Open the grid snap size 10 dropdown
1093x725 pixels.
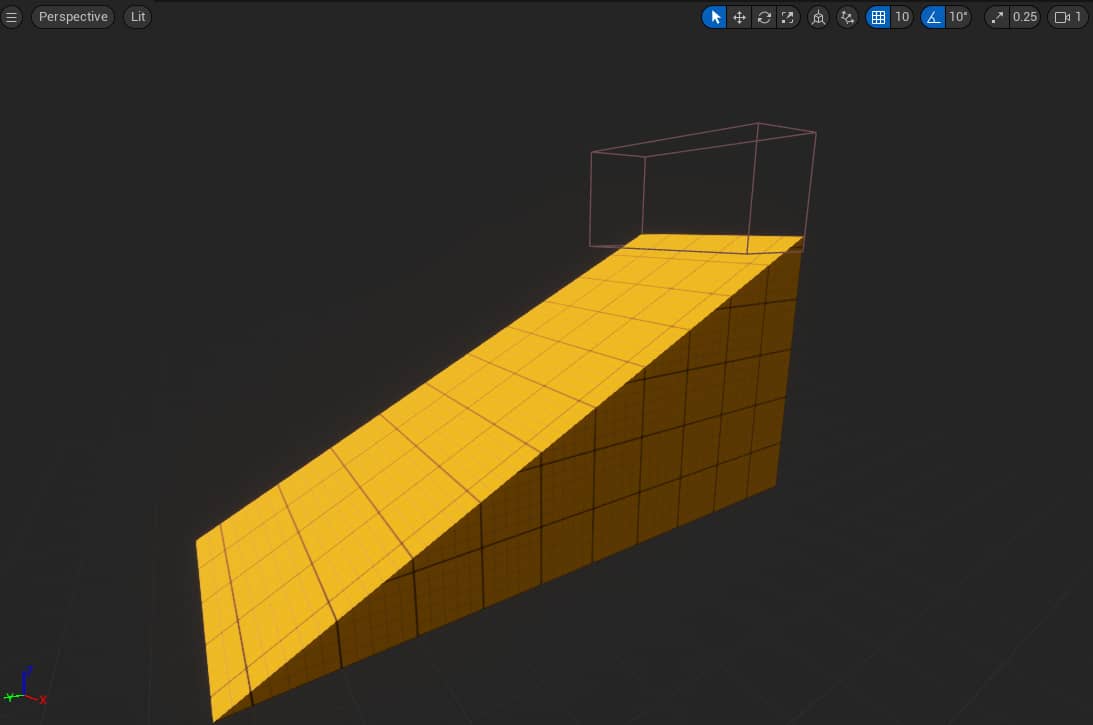[902, 17]
